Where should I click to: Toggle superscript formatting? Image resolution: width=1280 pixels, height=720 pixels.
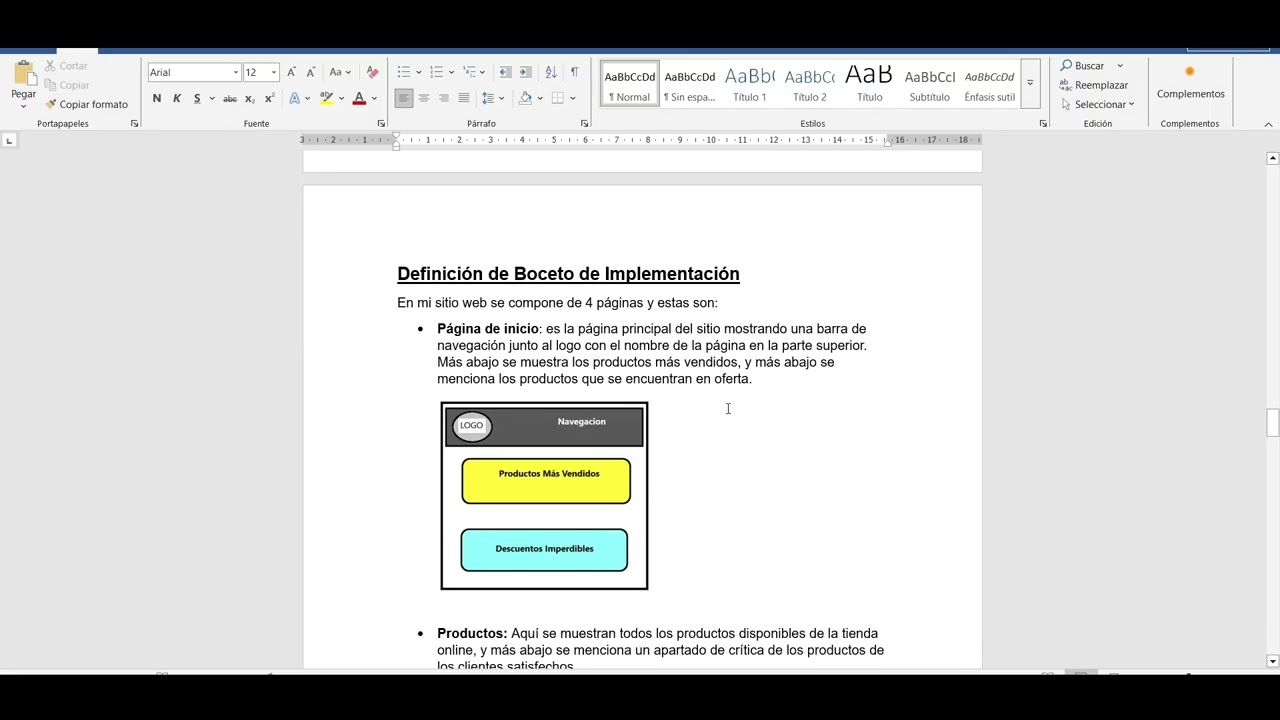point(269,98)
